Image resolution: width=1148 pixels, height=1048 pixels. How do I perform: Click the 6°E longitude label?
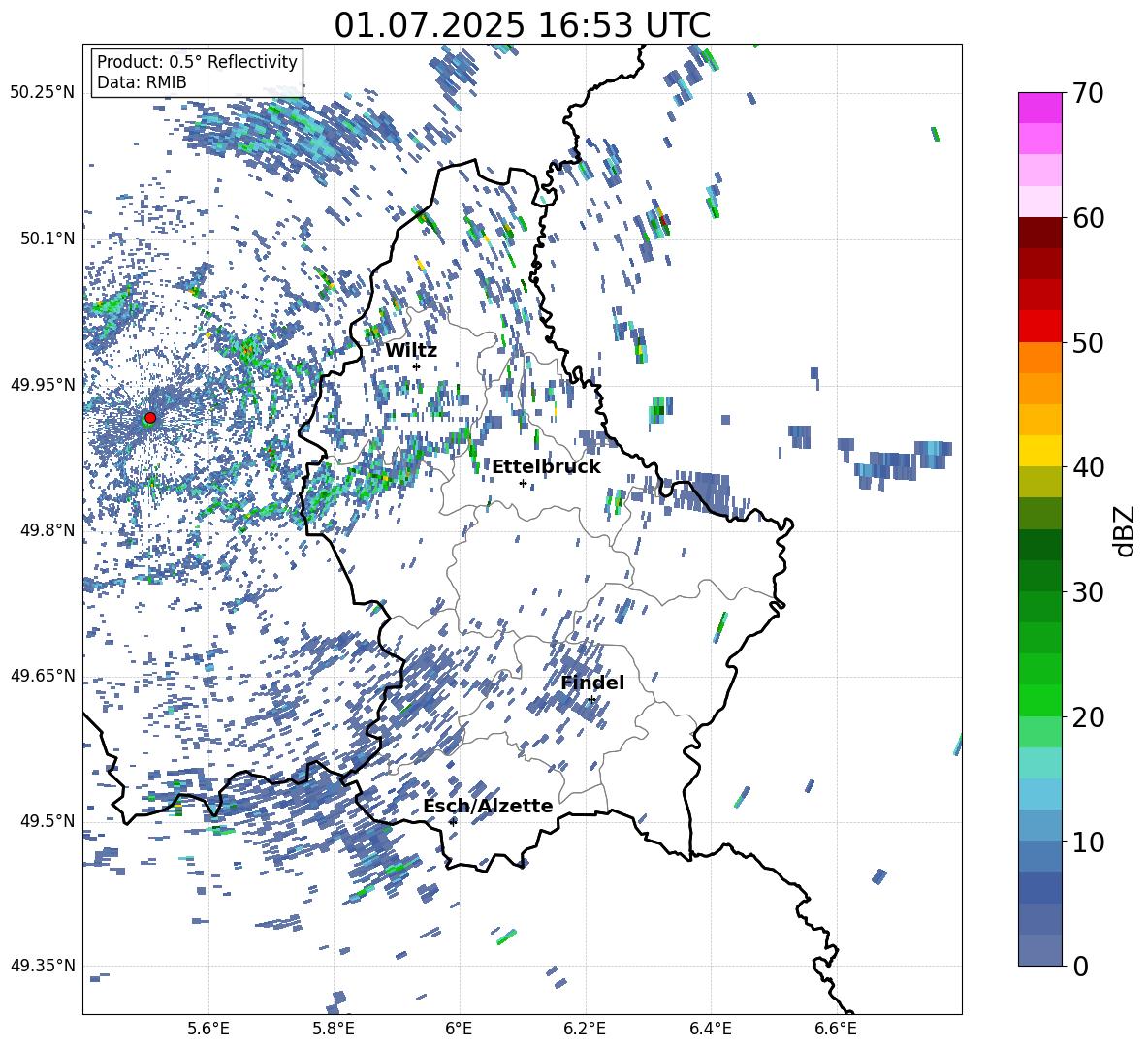coord(459,1029)
